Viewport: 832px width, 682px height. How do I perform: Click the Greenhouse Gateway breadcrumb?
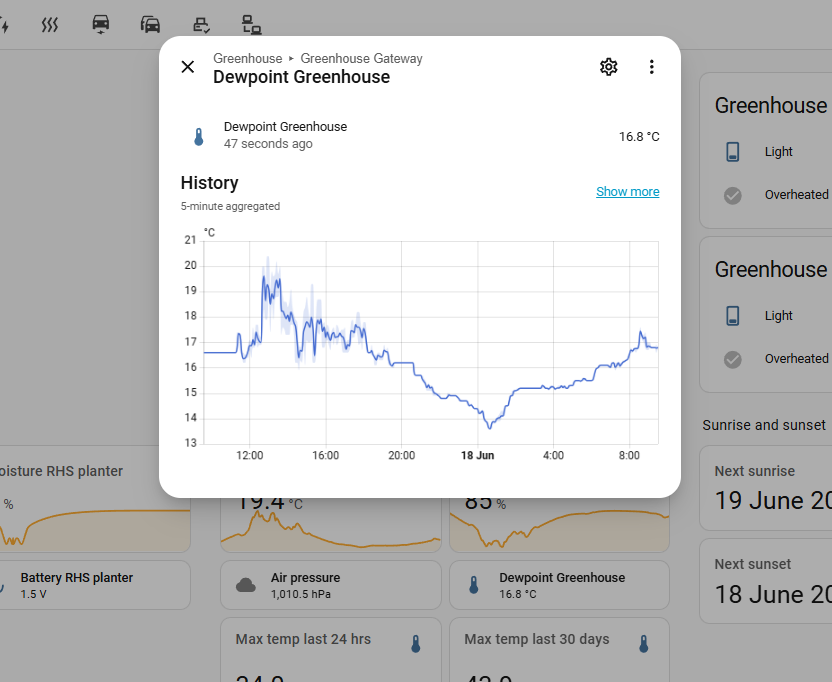click(x=361, y=58)
